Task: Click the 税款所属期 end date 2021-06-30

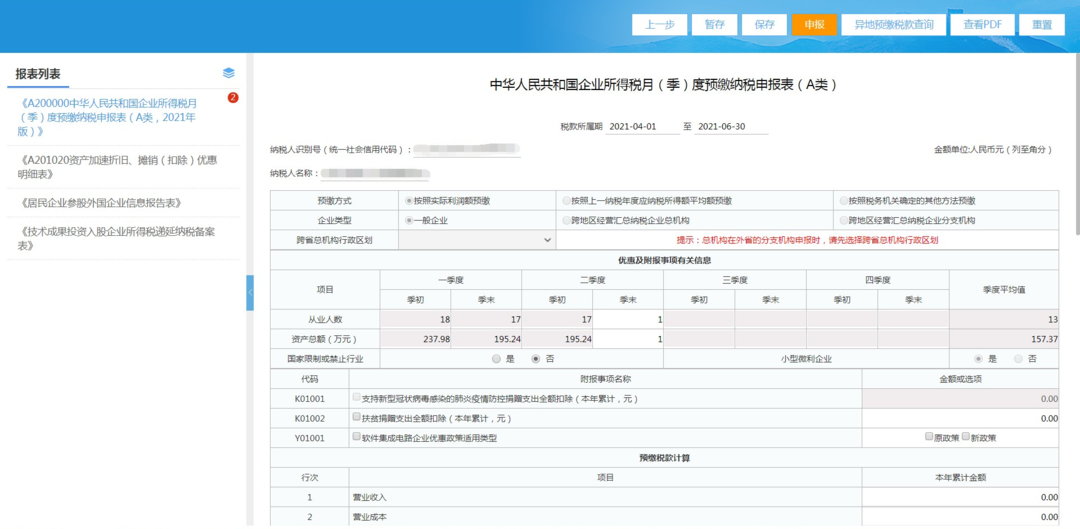Action: (731, 127)
